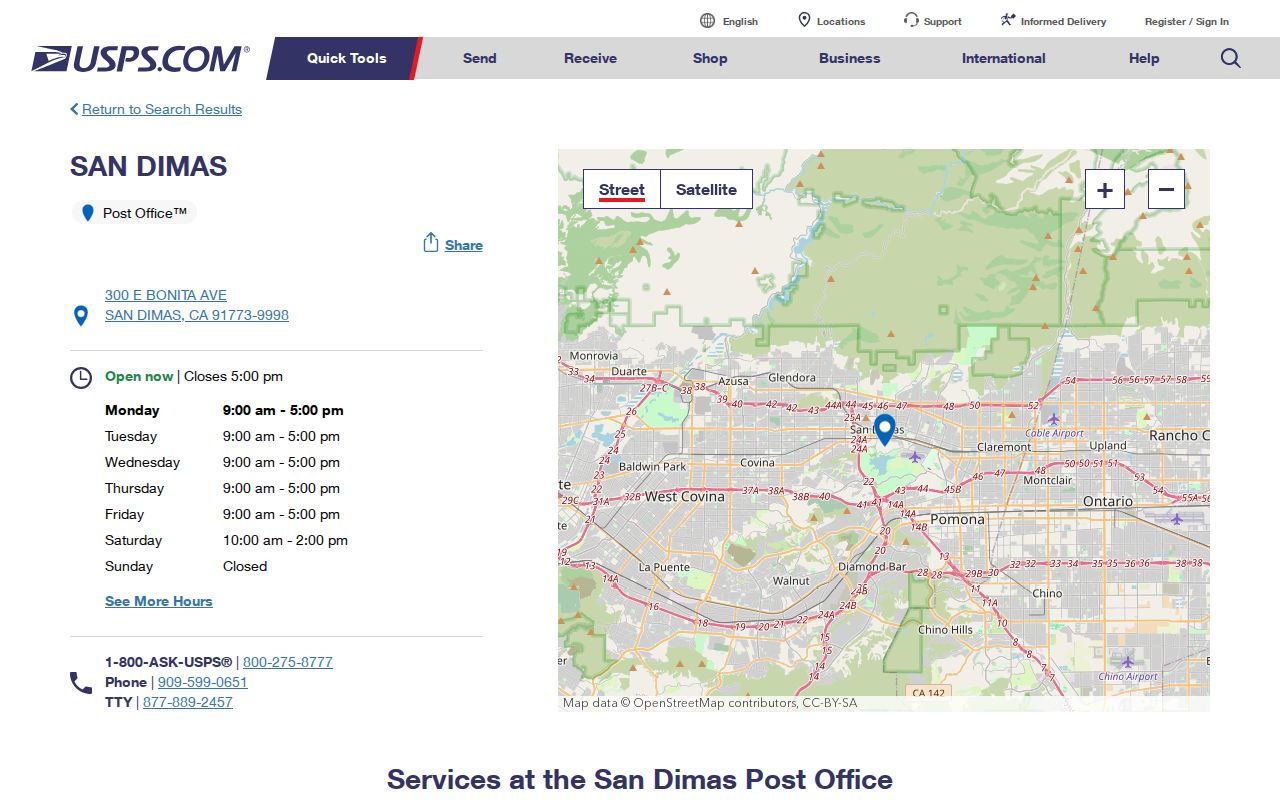Click the Monday 9:00 am - 5:00 pm hours
Image resolution: width=1280 pixels, height=800 pixels.
pos(283,410)
